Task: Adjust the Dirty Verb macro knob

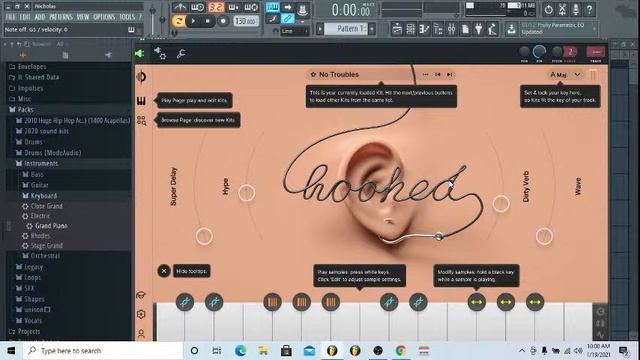Action: point(501,203)
